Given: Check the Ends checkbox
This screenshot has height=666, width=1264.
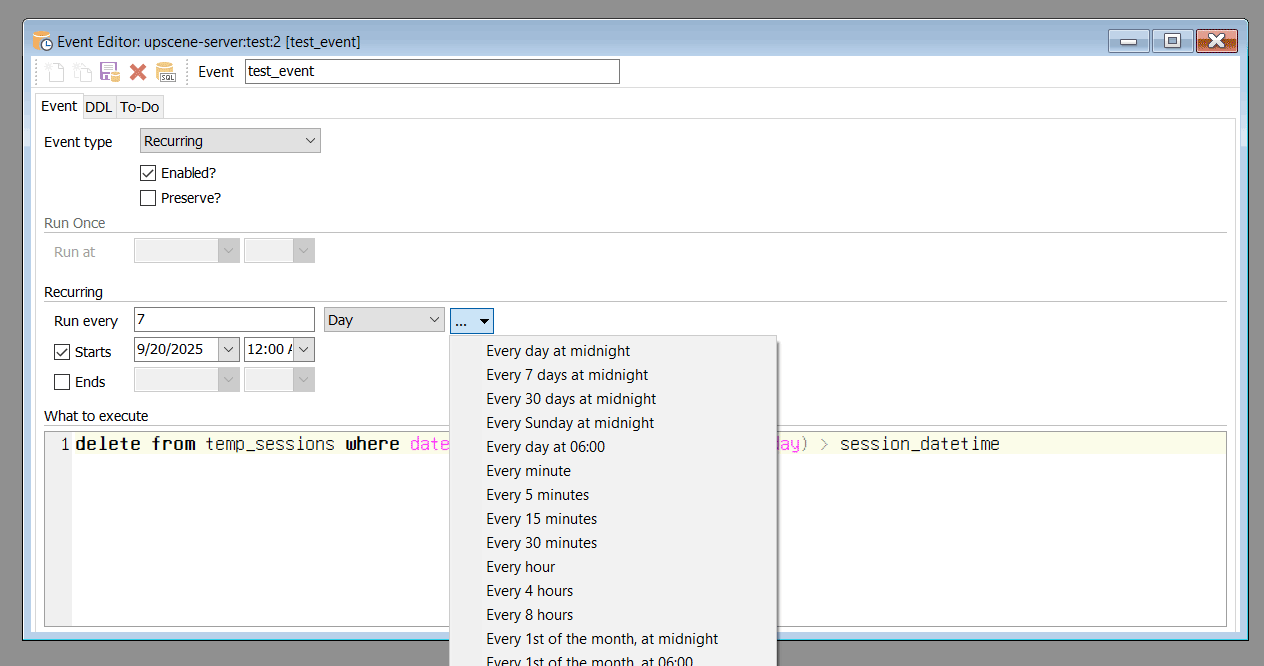Looking at the screenshot, I should tap(61, 381).
